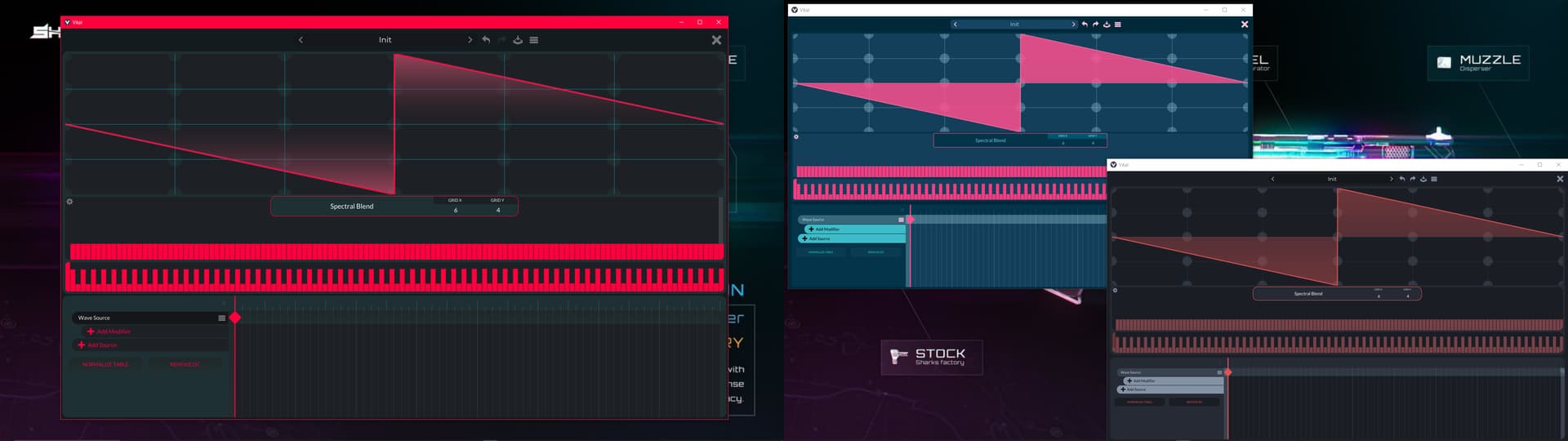Go to previous preset in red window

pyautogui.click(x=301, y=40)
